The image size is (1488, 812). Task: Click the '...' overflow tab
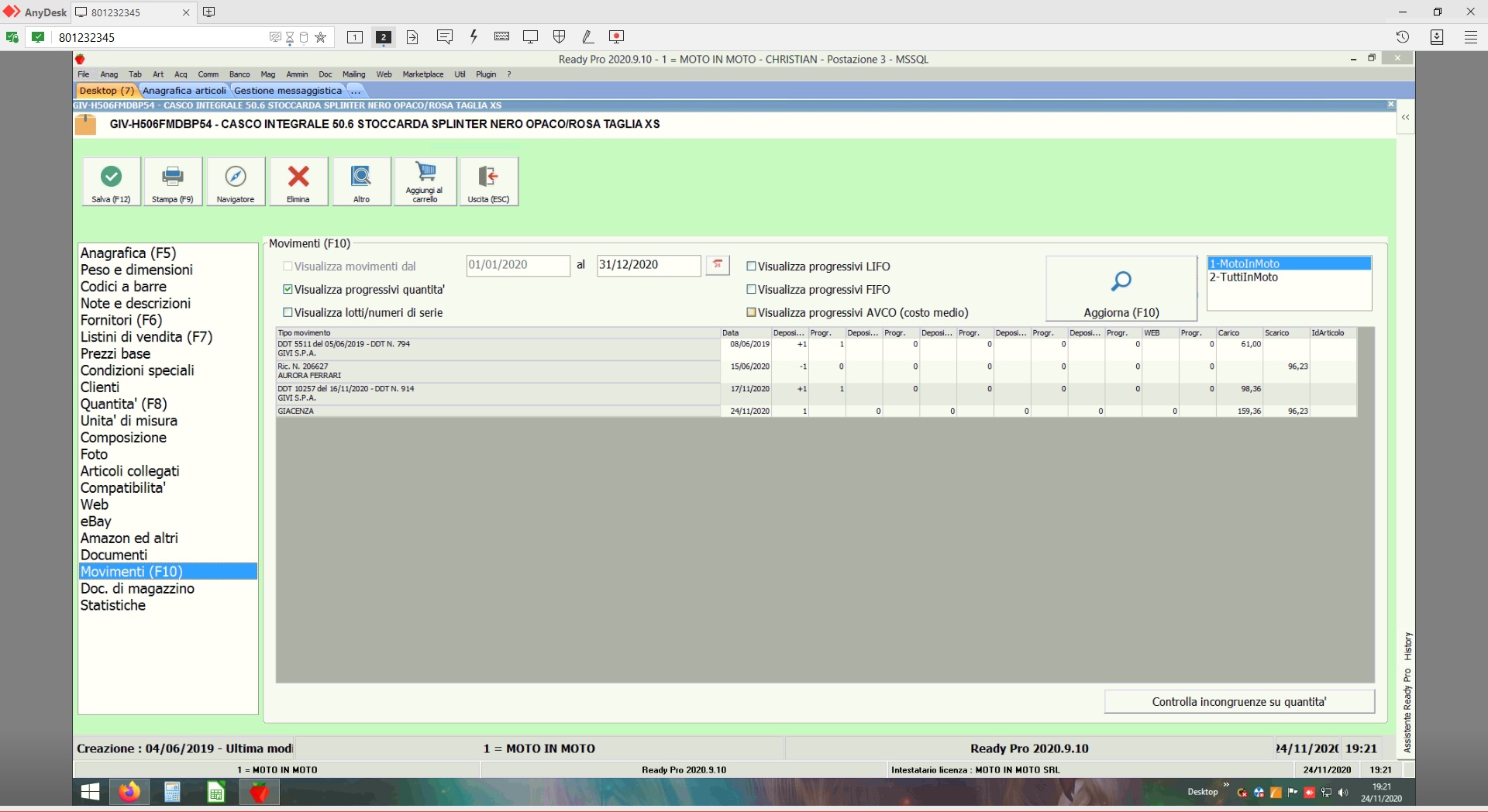(x=356, y=91)
